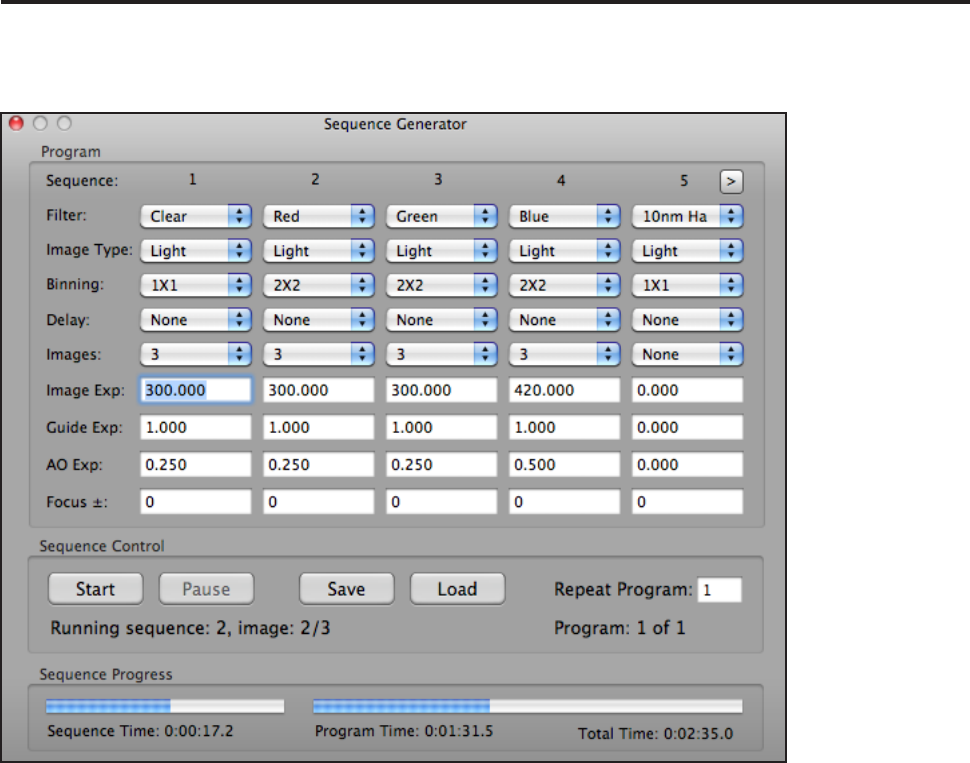Save the sequence program
Screen dimensions: 970x763
(346, 589)
